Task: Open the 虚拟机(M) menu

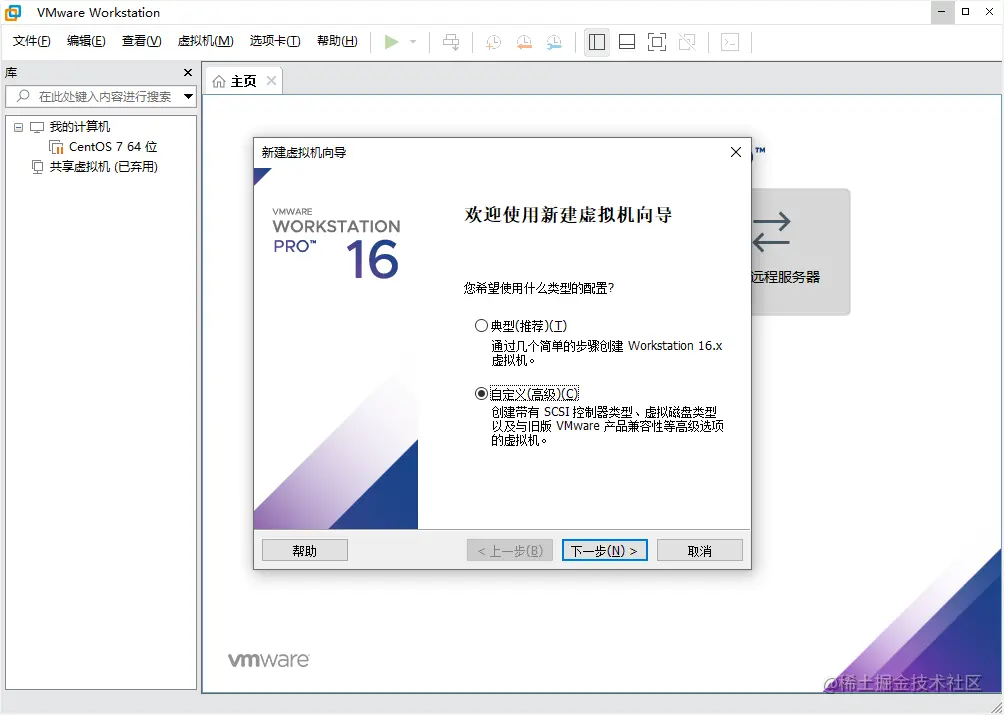Action: tap(206, 41)
